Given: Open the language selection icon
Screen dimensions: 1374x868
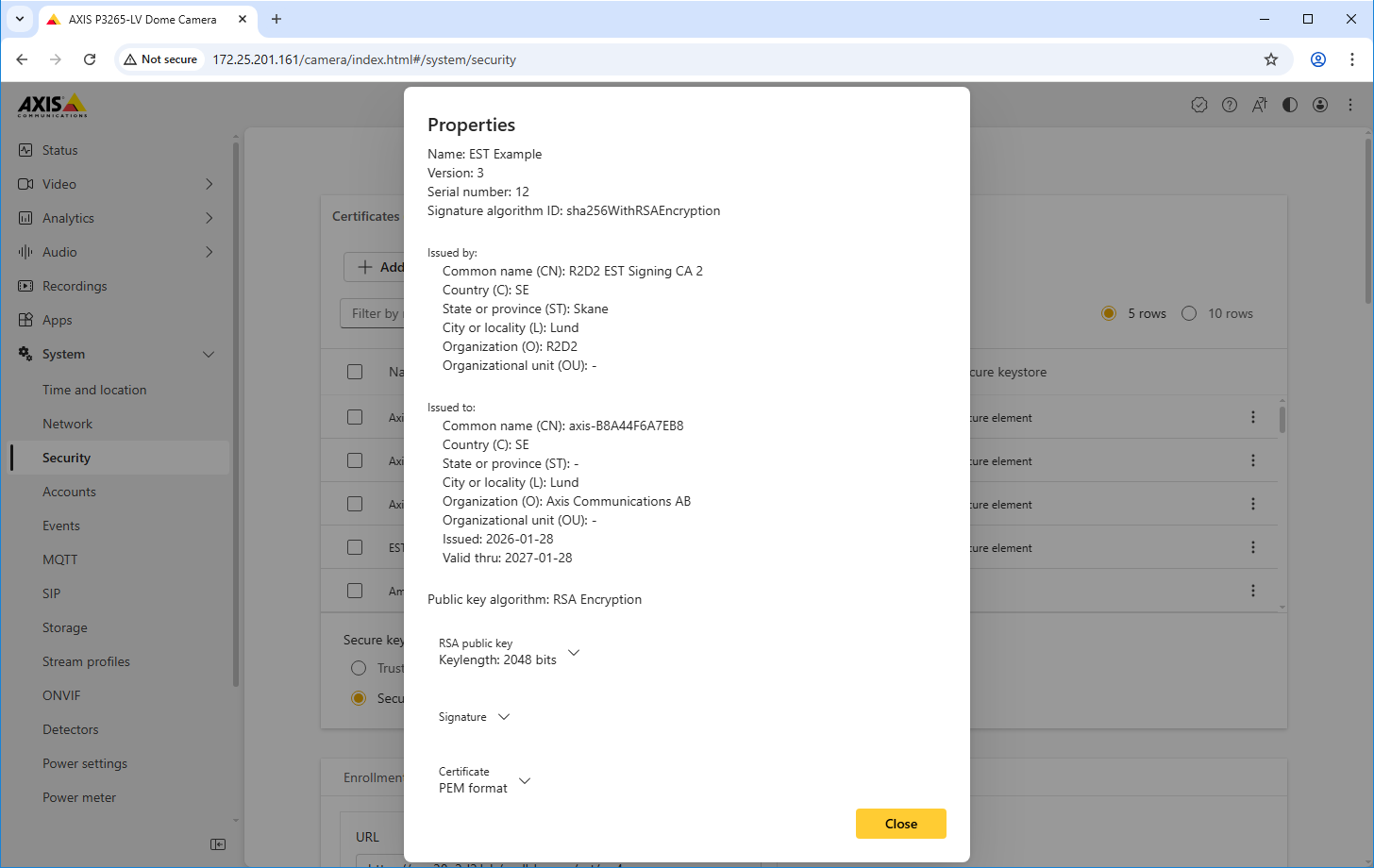Looking at the screenshot, I should (1259, 105).
